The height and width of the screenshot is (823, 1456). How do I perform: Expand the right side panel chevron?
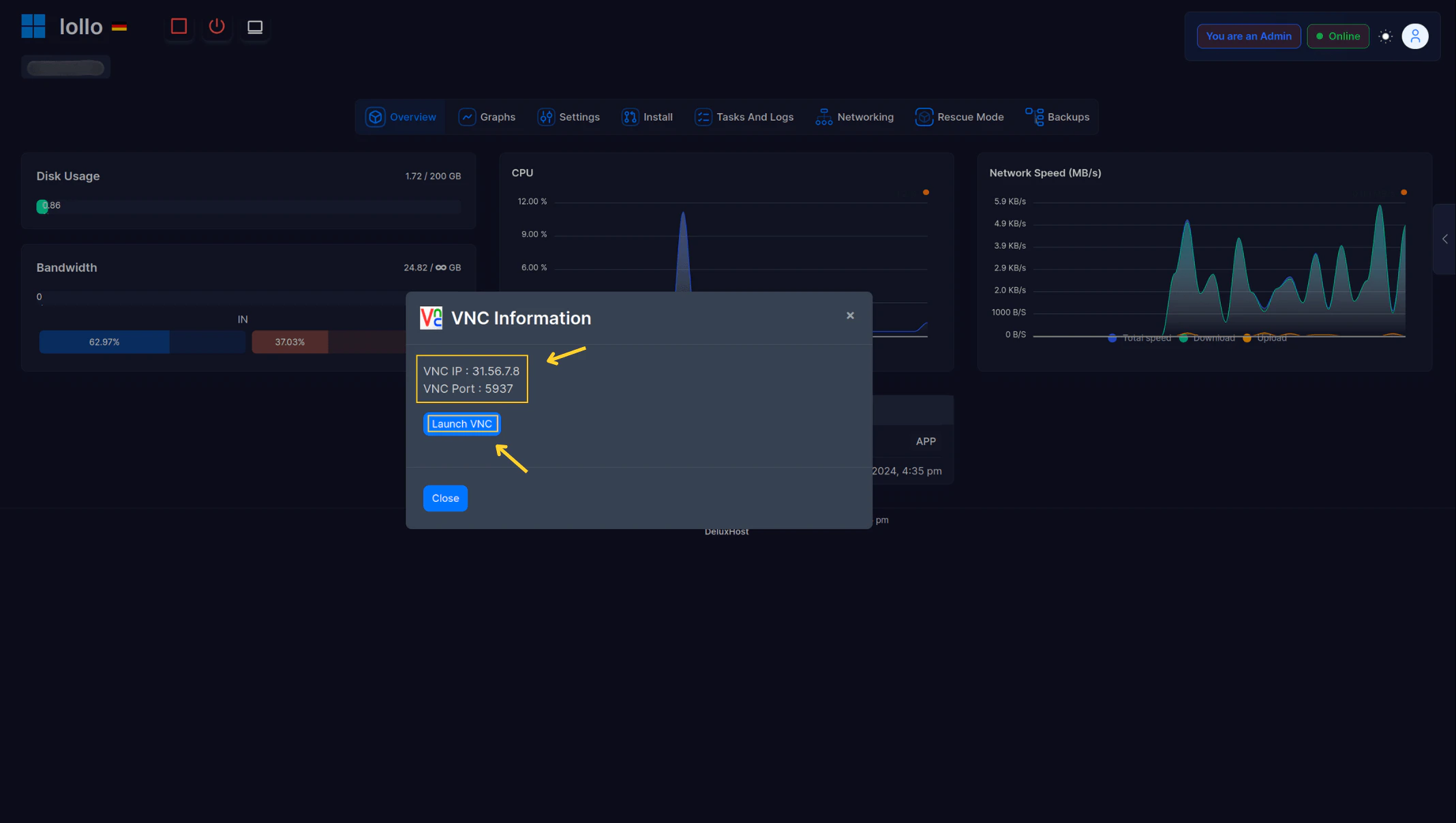[1444, 239]
